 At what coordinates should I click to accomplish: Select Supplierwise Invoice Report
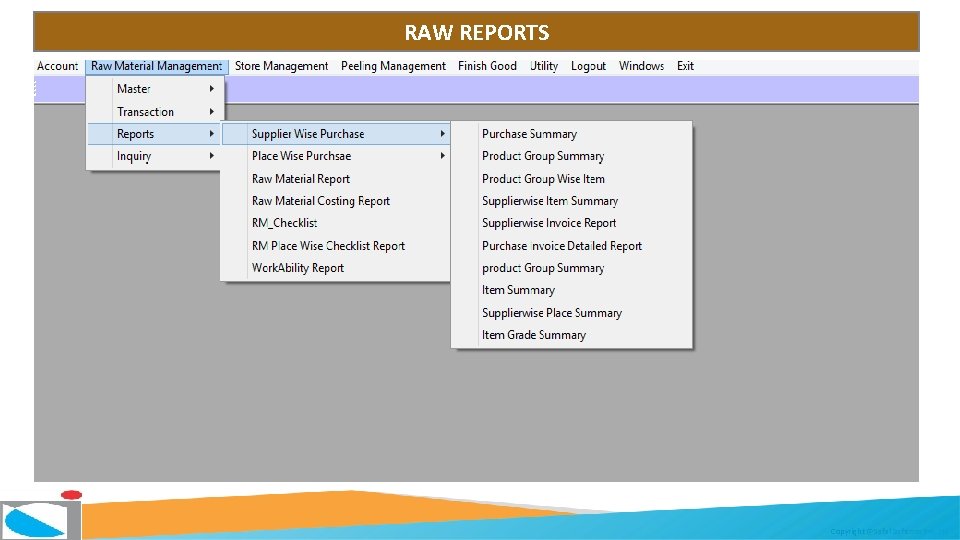[572, 223]
